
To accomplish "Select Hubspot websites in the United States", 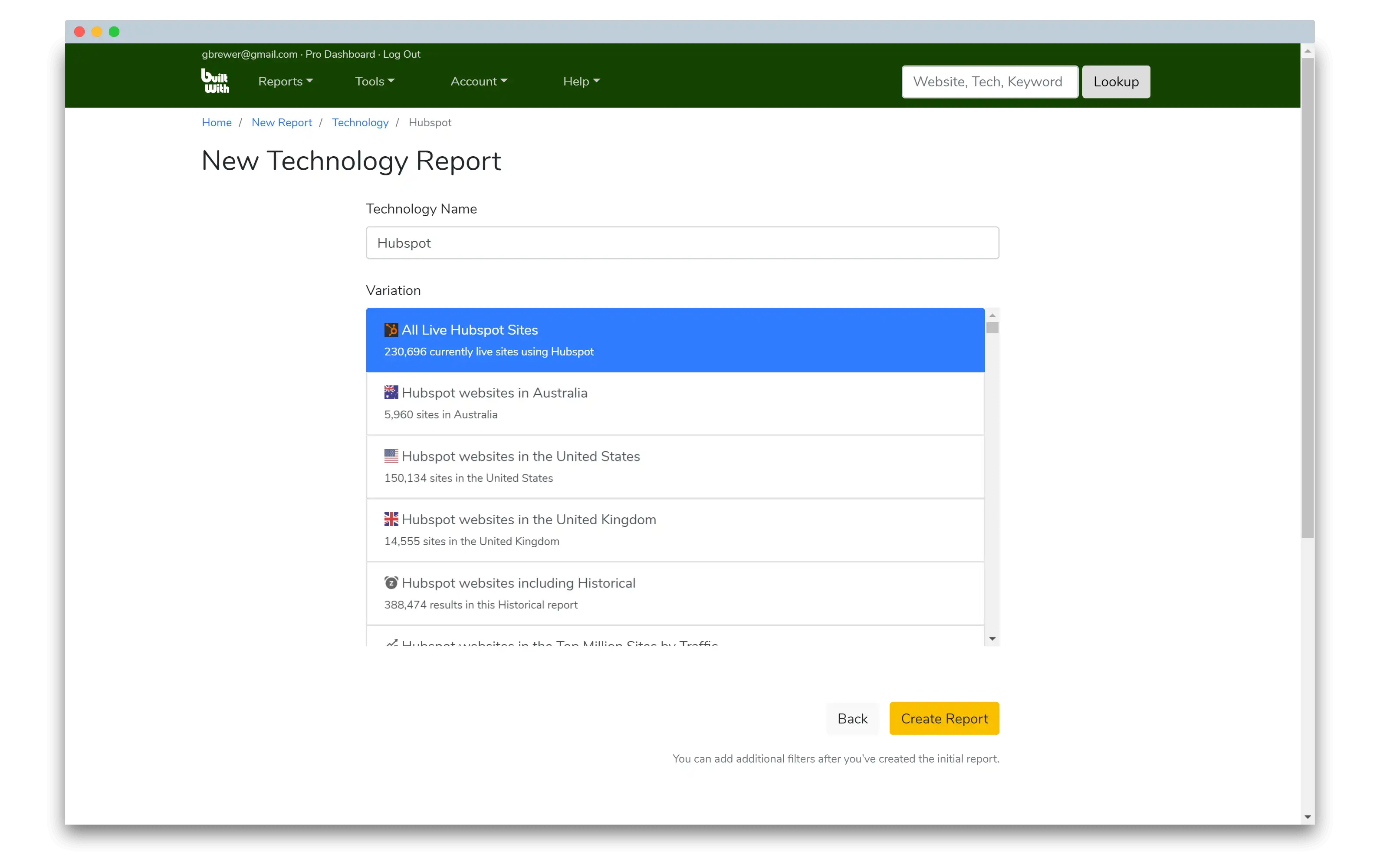I will 675,467.
